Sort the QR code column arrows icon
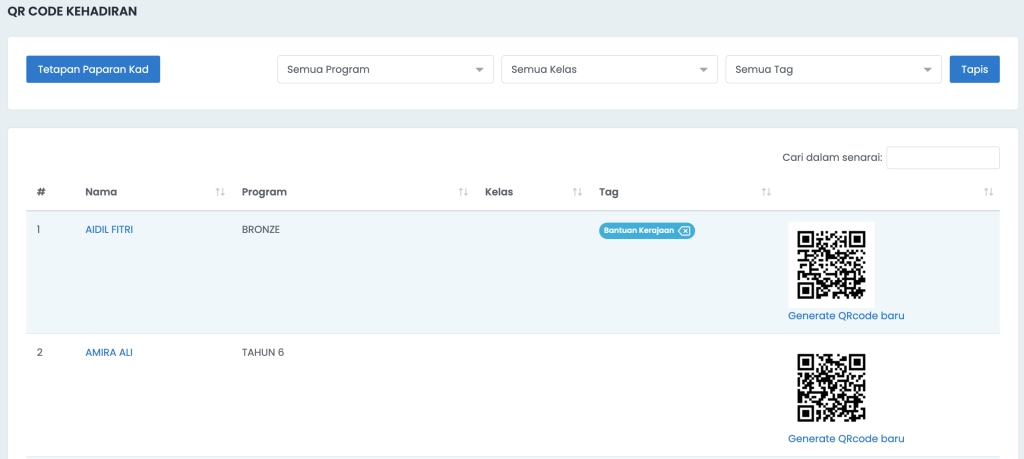Viewport: 1024px width, 459px height. click(989, 192)
